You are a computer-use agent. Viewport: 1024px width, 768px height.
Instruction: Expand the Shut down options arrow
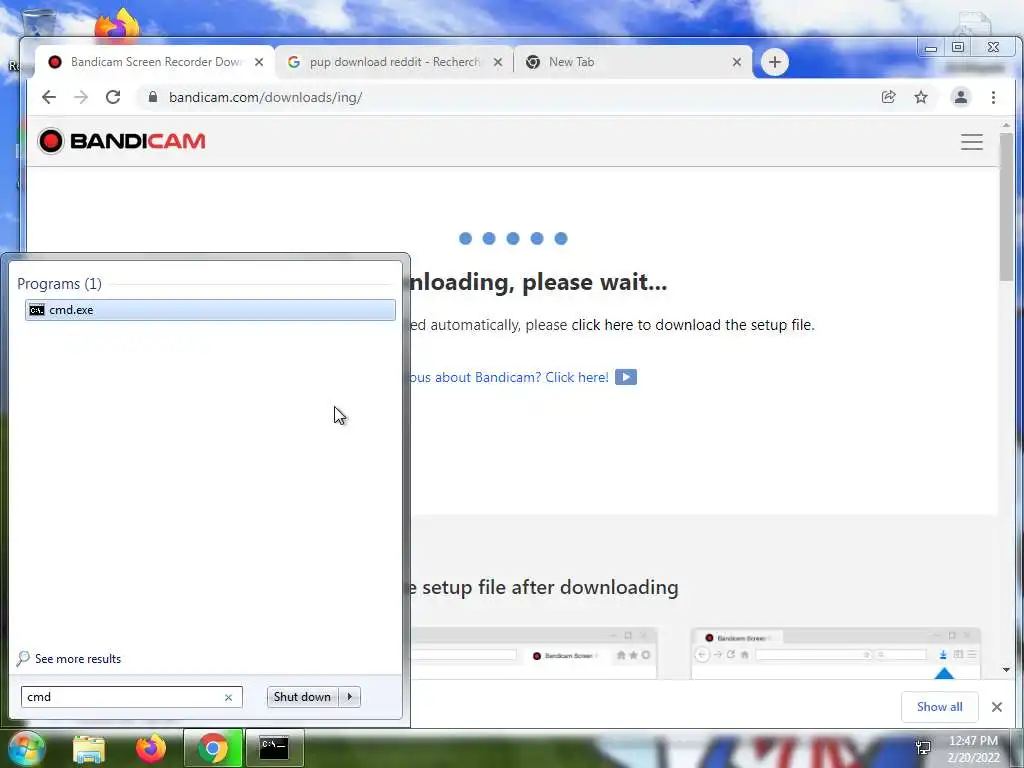click(349, 697)
